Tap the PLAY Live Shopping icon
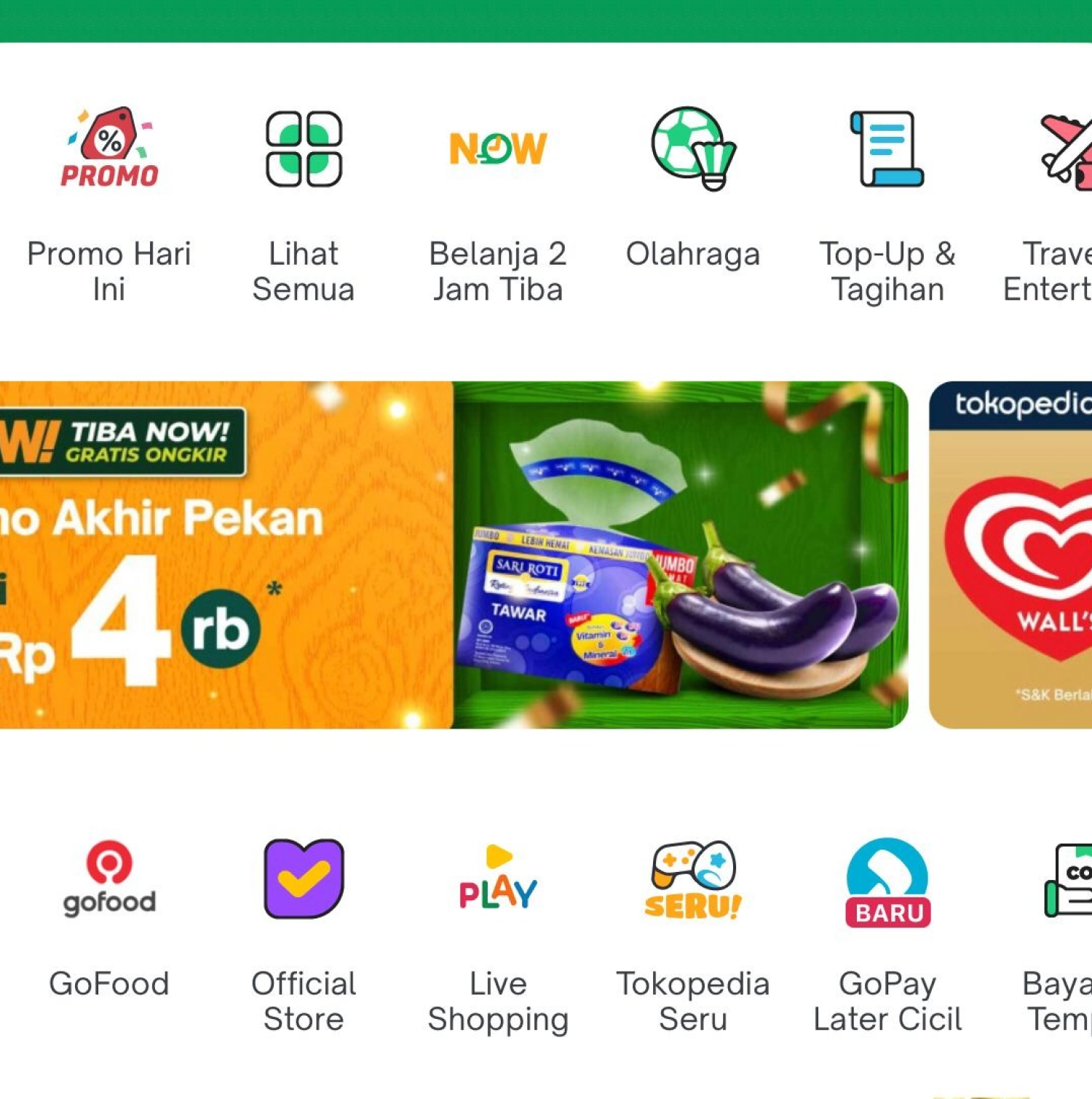The width and height of the screenshot is (1092, 1099). (498, 878)
